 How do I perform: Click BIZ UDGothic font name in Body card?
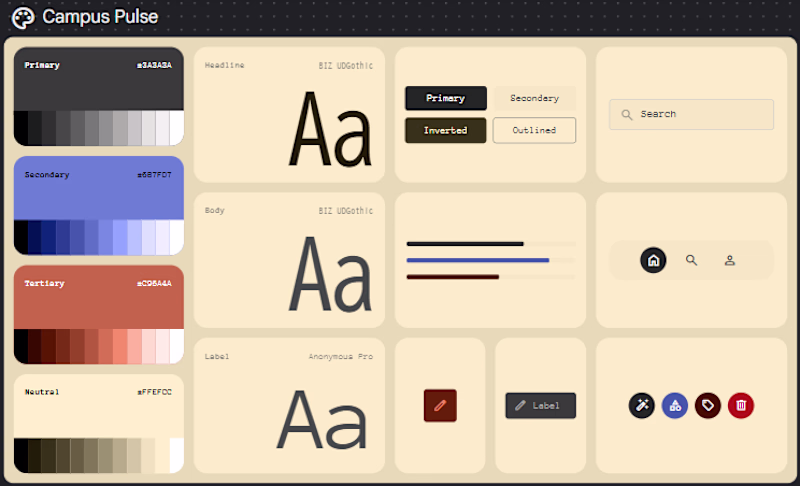point(346,211)
